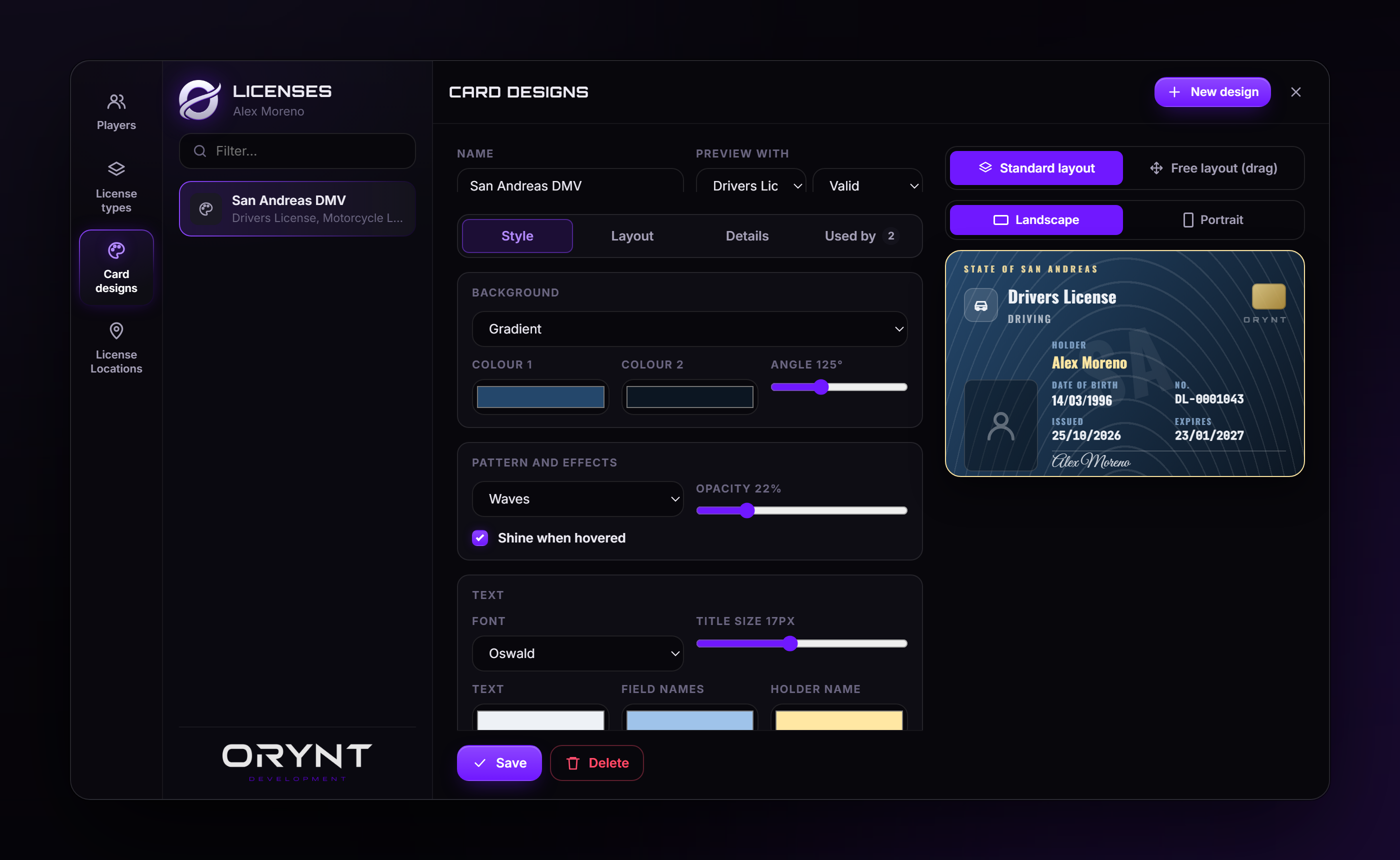Viewport: 1400px width, 860px height.
Task: Click the holder photo placeholder on card
Action: click(1001, 425)
